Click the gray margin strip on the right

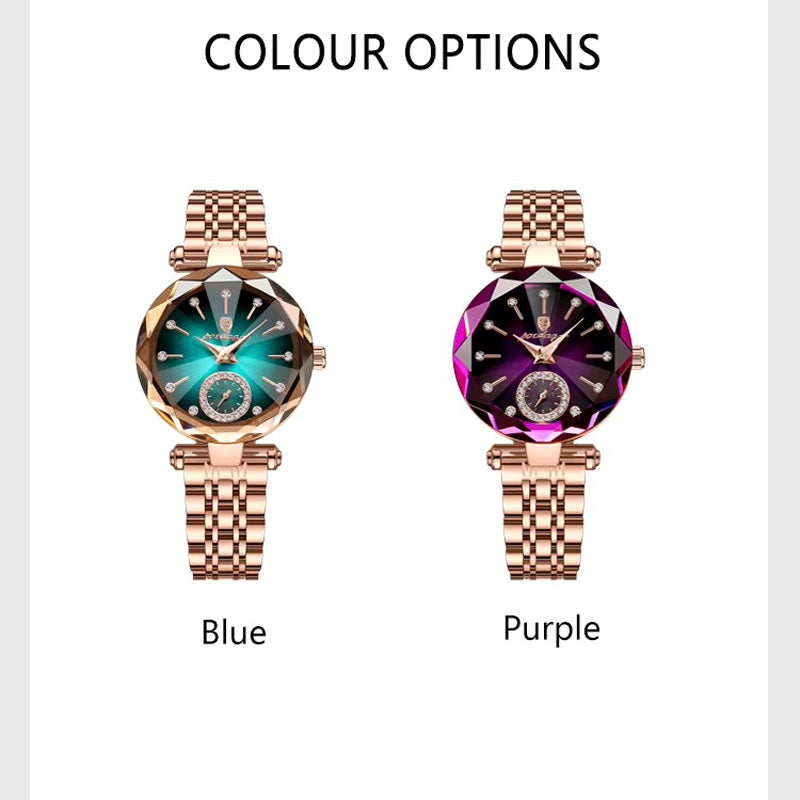click(x=784, y=400)
